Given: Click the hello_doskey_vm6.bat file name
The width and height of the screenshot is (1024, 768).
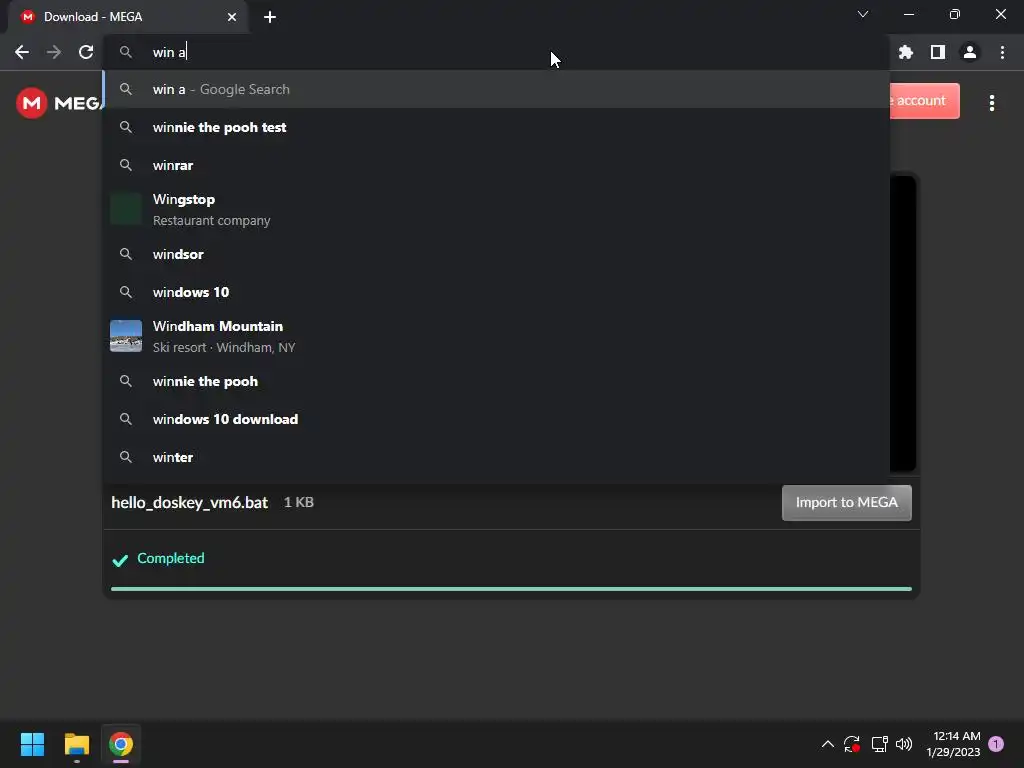Looking at the screenshot, I should tap(189, 502).
